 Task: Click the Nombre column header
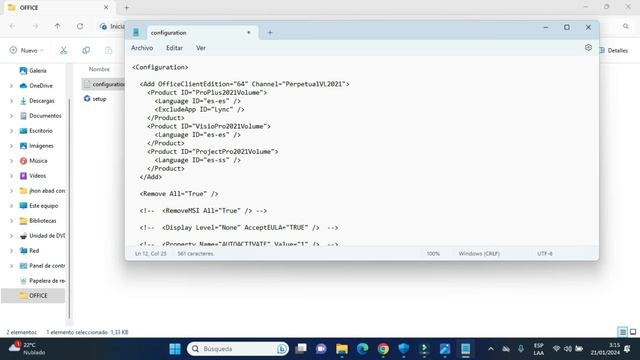click(99, 69)
